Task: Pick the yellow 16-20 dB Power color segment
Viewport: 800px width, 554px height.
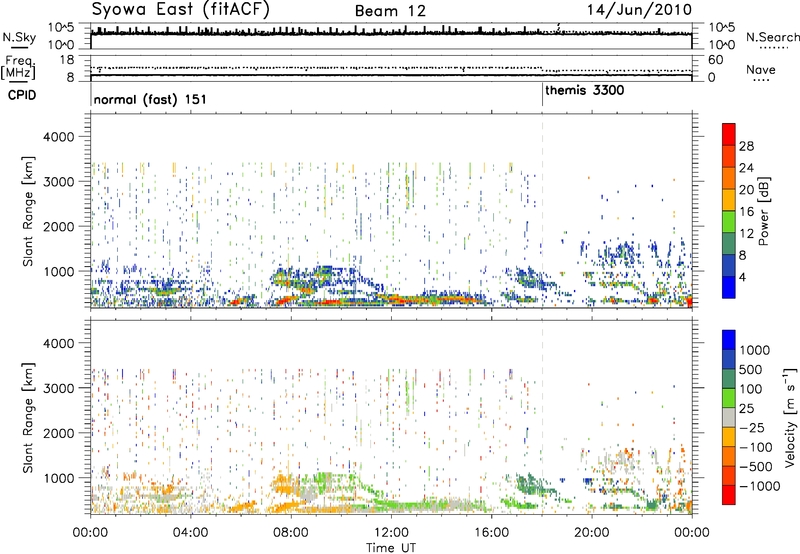Action: (x=729, y=200)
